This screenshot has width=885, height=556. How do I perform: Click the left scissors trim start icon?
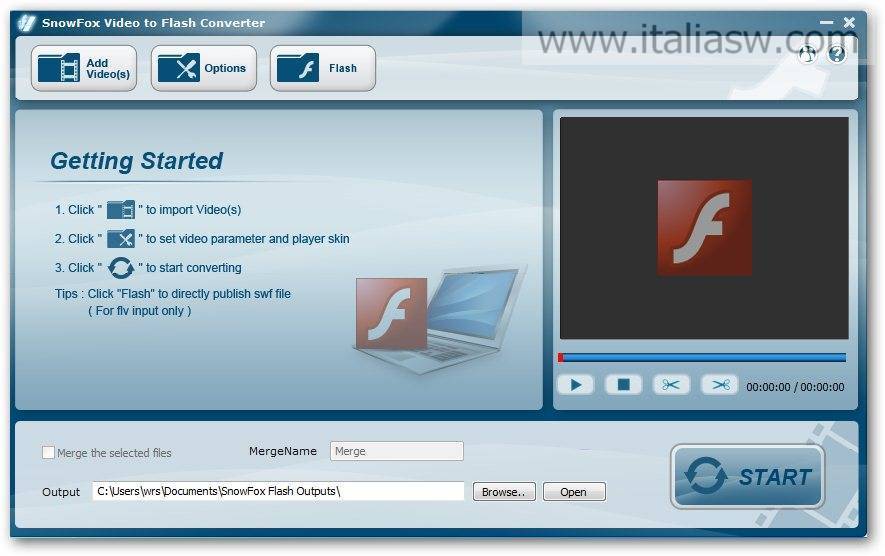[671, 385]
